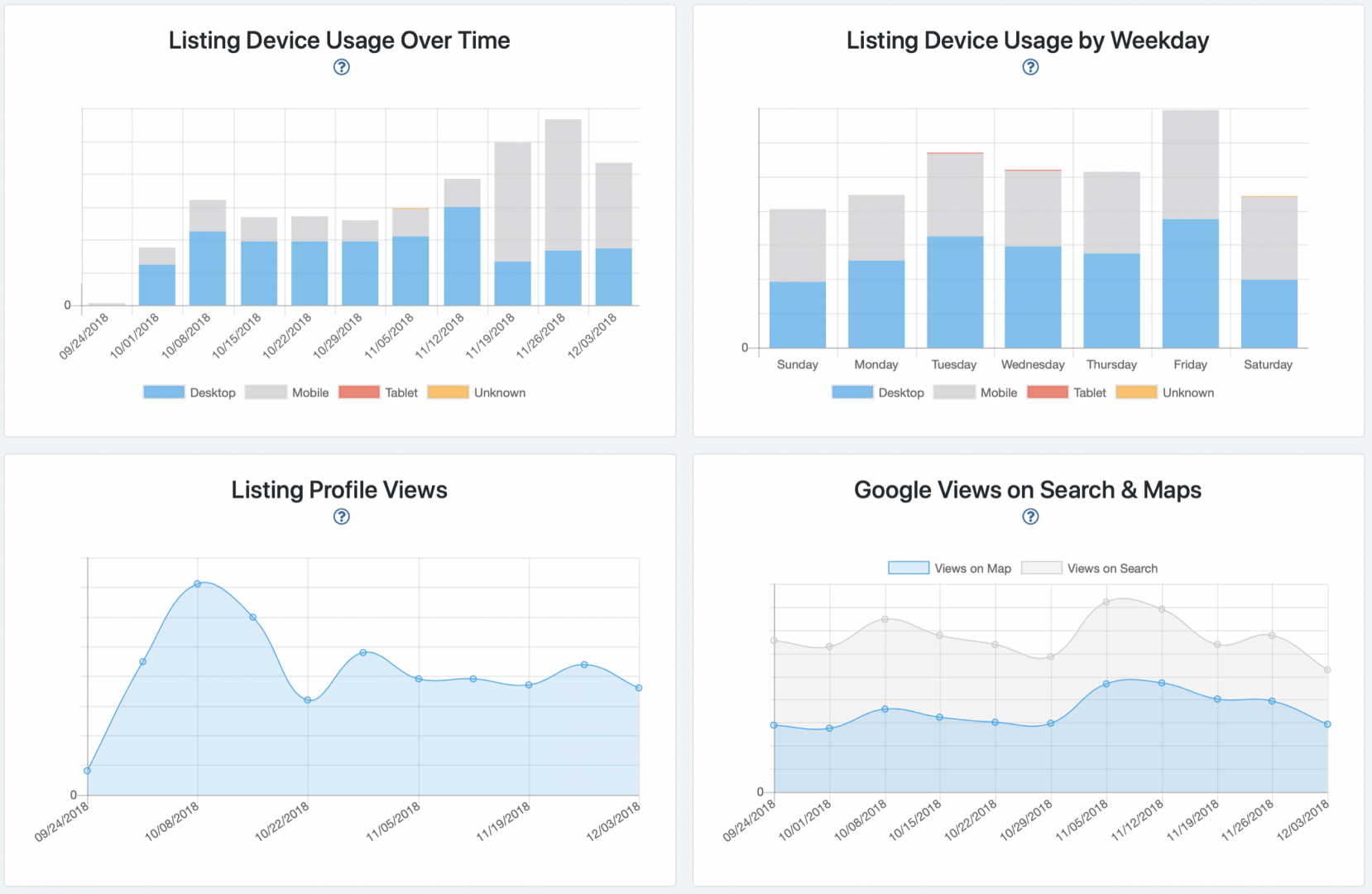This screenshot has width=1372, height=894.
Task: Click the Thursday bar in Weekday chart
Action: [x=1111, y=260]
